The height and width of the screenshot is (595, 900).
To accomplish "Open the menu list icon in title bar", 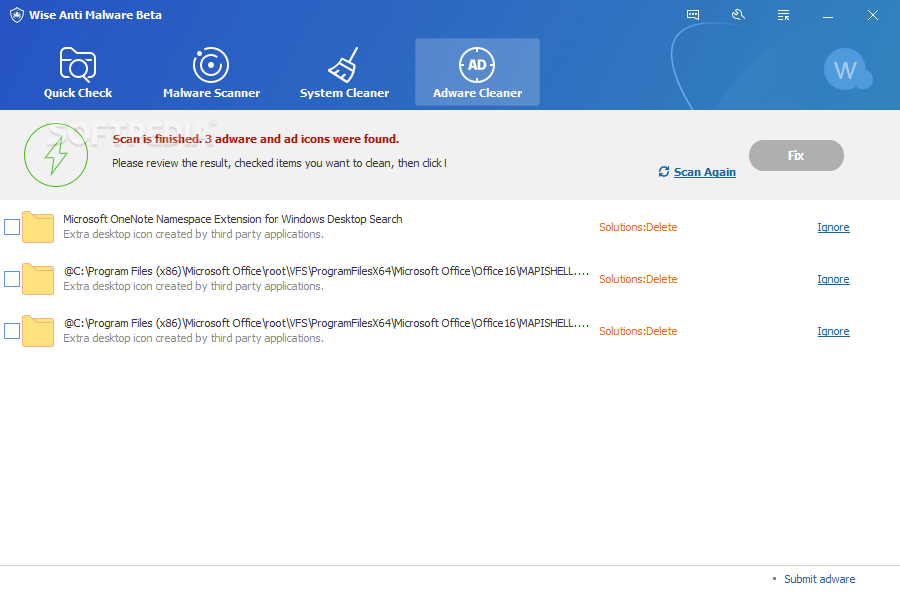I will [x=783, y=15].
